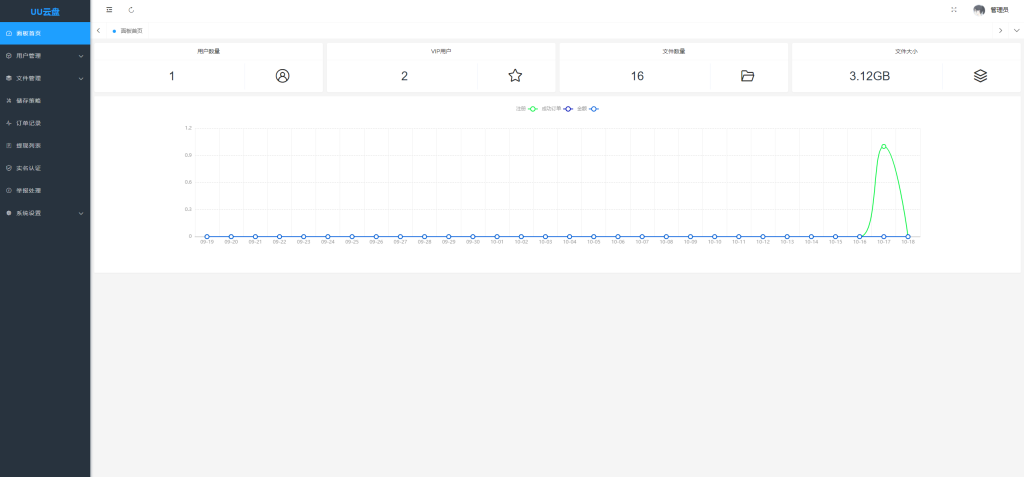Click the 订单记录 pulse icon in sidebar

tap(8, 123)
